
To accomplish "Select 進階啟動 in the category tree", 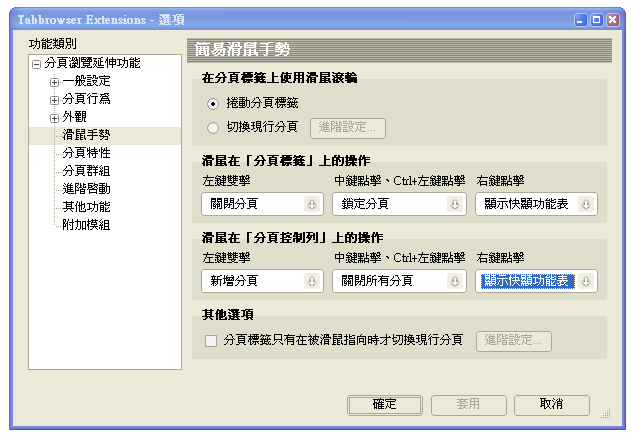I will (86, 189).
